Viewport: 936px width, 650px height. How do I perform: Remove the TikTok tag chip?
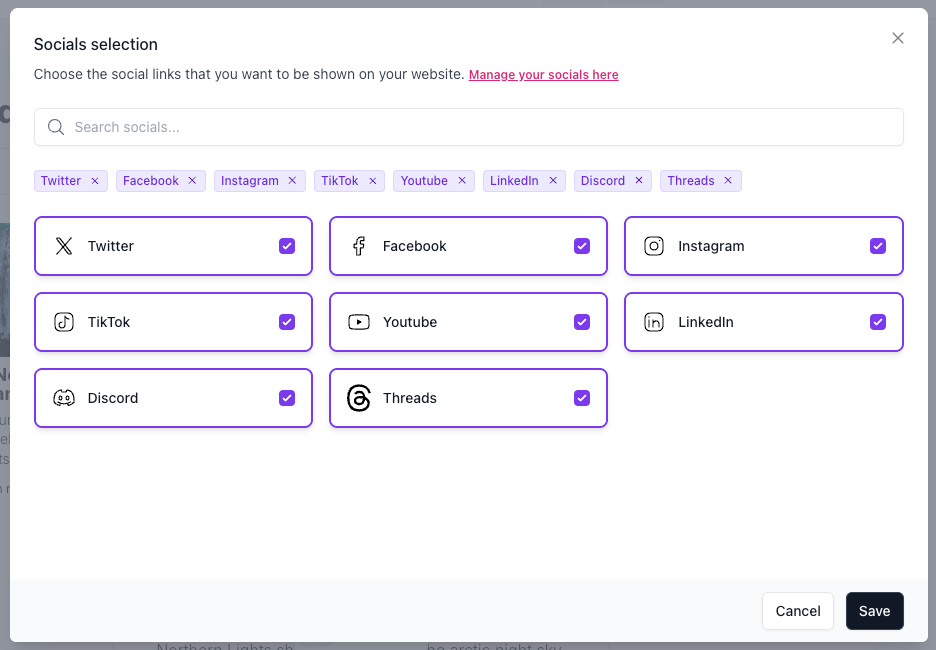tap(373, 181)
